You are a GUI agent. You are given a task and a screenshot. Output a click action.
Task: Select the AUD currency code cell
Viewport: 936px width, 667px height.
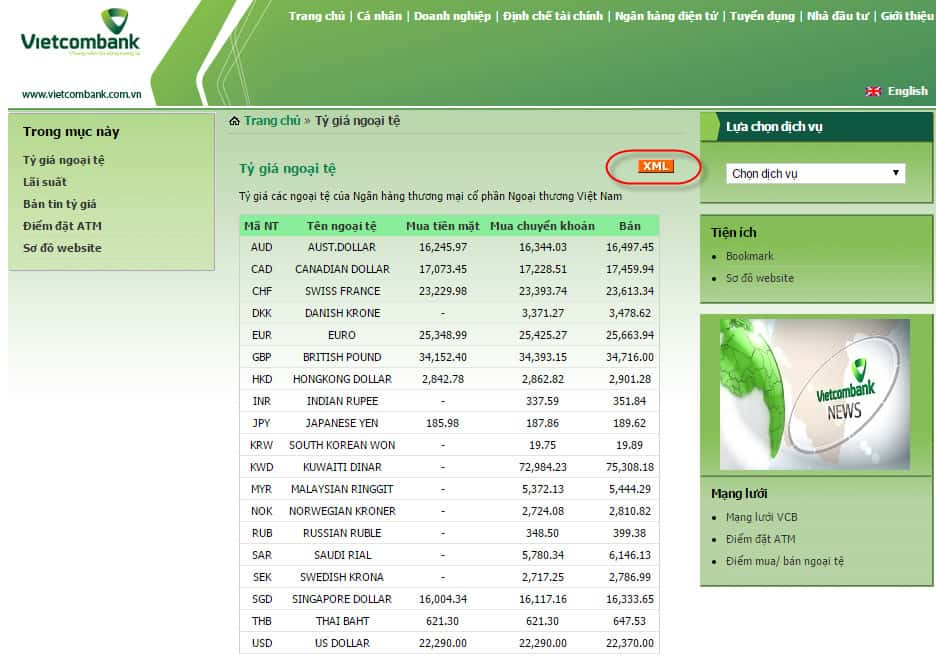coord(261,247)
